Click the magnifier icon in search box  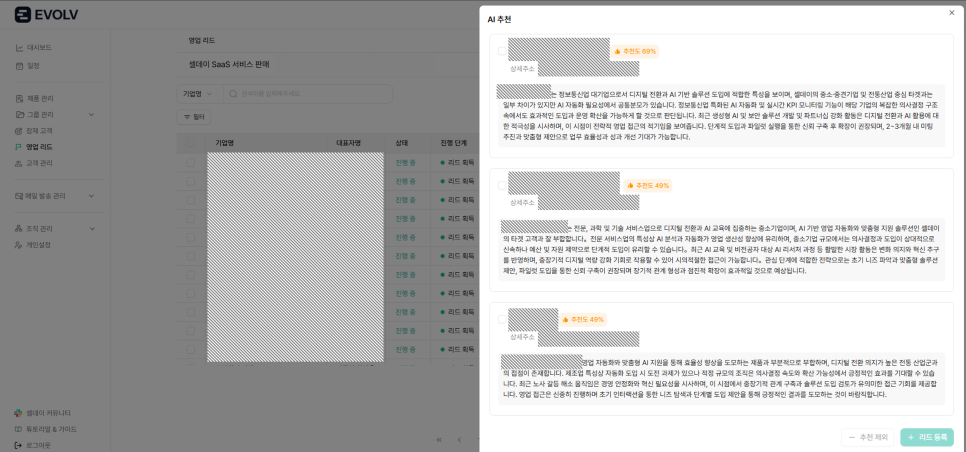[x=233, y=94]
